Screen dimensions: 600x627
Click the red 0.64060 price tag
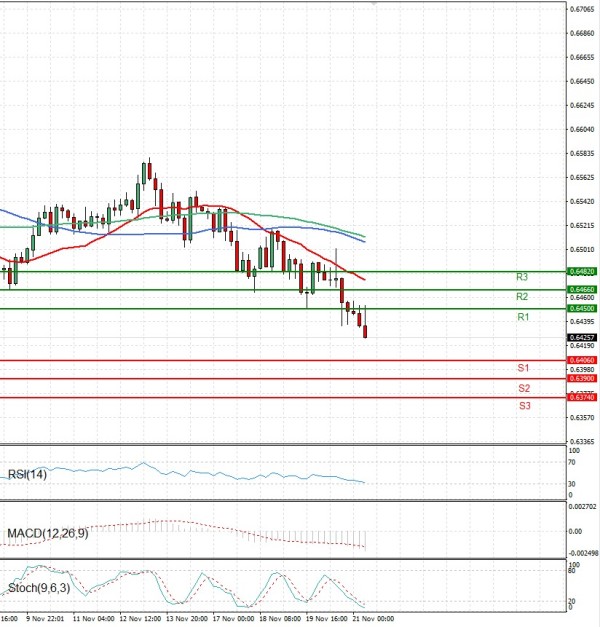583,360
